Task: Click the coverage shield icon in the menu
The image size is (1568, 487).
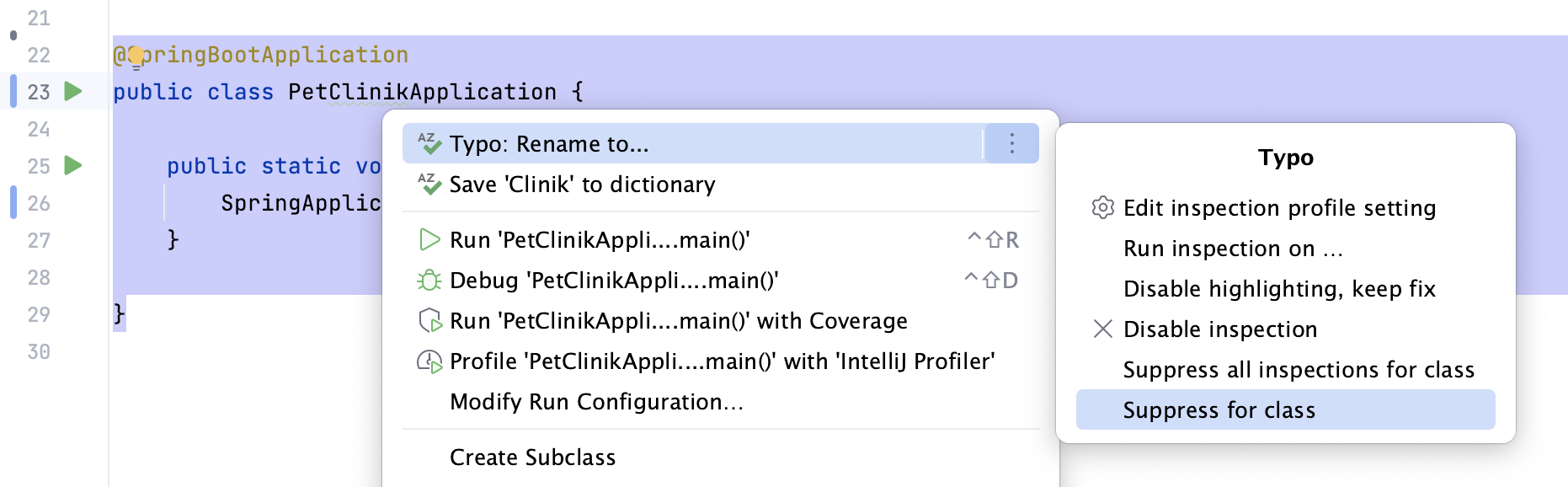Action: pos(429,320)
